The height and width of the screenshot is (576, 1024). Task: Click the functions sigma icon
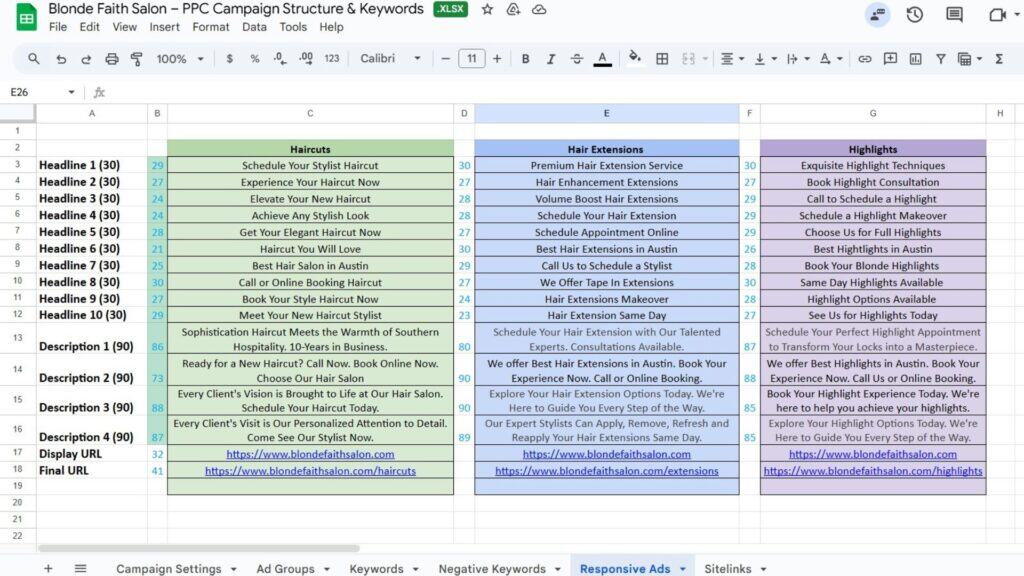point(999,59)
